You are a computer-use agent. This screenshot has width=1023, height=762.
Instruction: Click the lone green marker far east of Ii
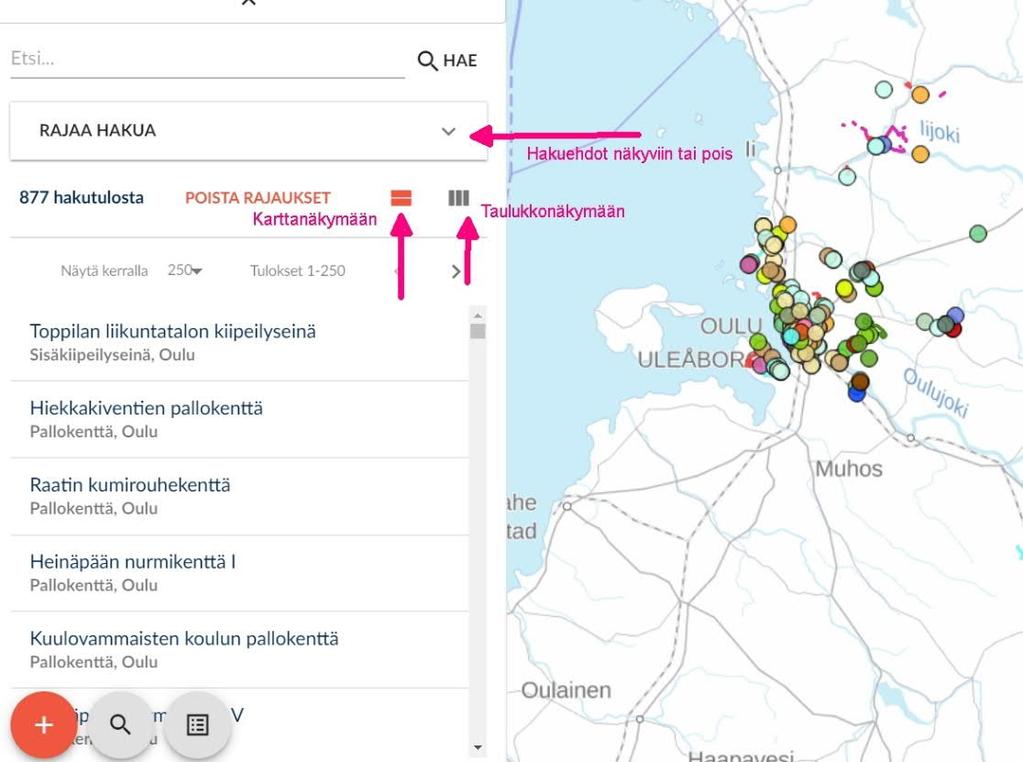(x=977, y=233)
